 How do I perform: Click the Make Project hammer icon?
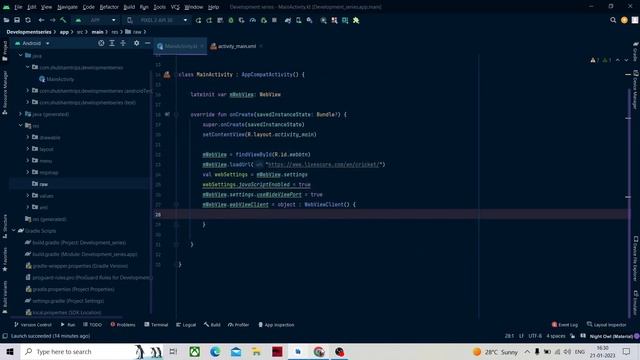point(63,20)
